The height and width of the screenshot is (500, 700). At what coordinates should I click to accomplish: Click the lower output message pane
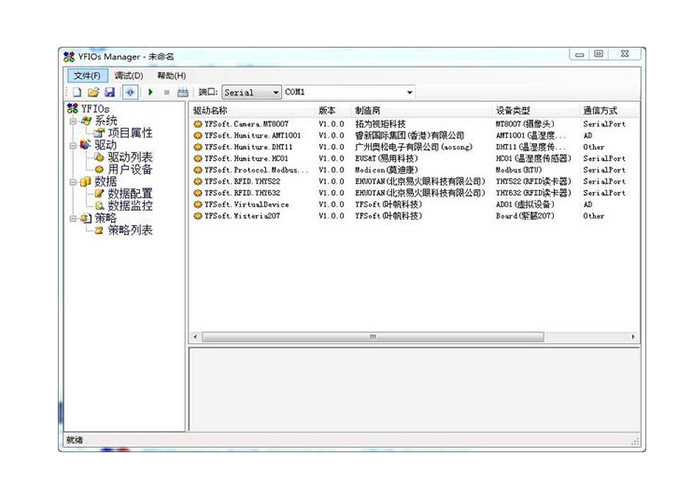pyautogui.click(x=414, y=390)
